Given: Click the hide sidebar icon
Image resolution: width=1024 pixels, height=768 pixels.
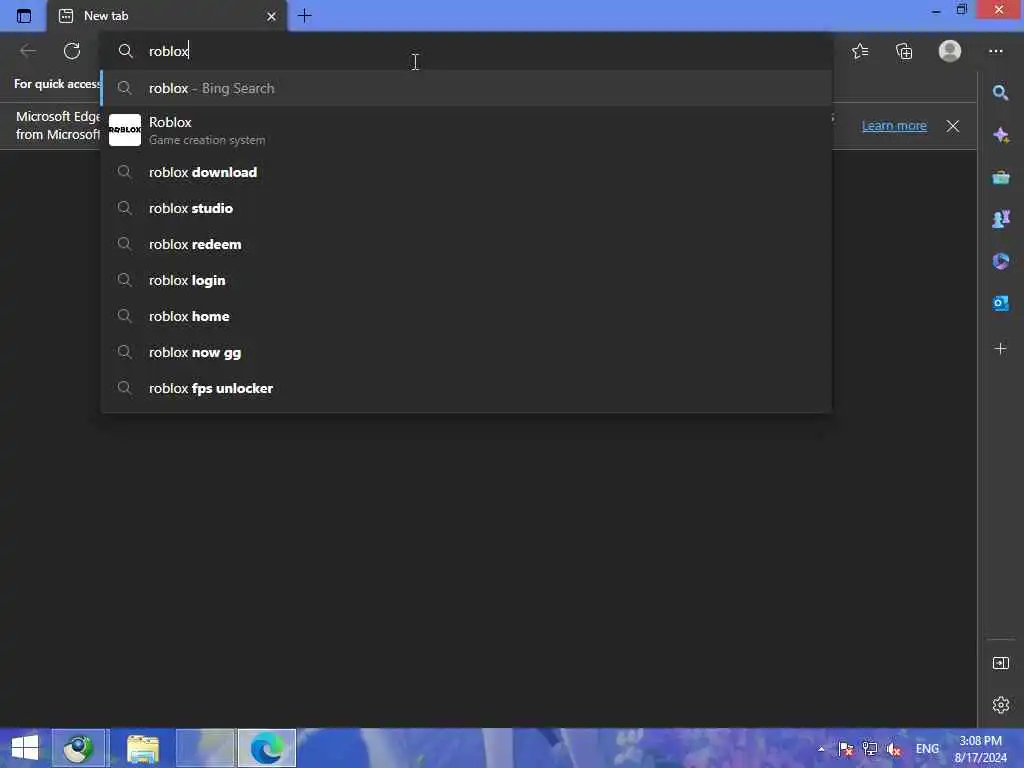Looking at the screenshot, I should [1000, 664].
